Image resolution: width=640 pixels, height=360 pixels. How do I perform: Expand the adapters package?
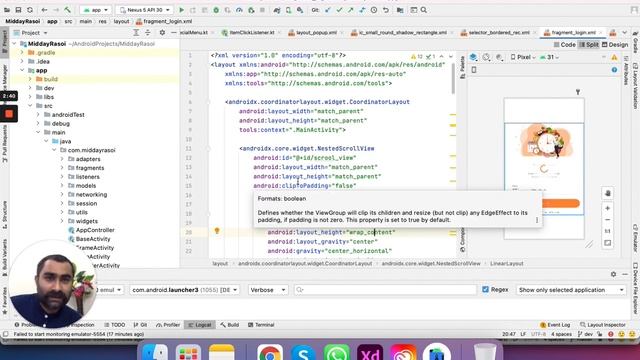tap(62, 159)
